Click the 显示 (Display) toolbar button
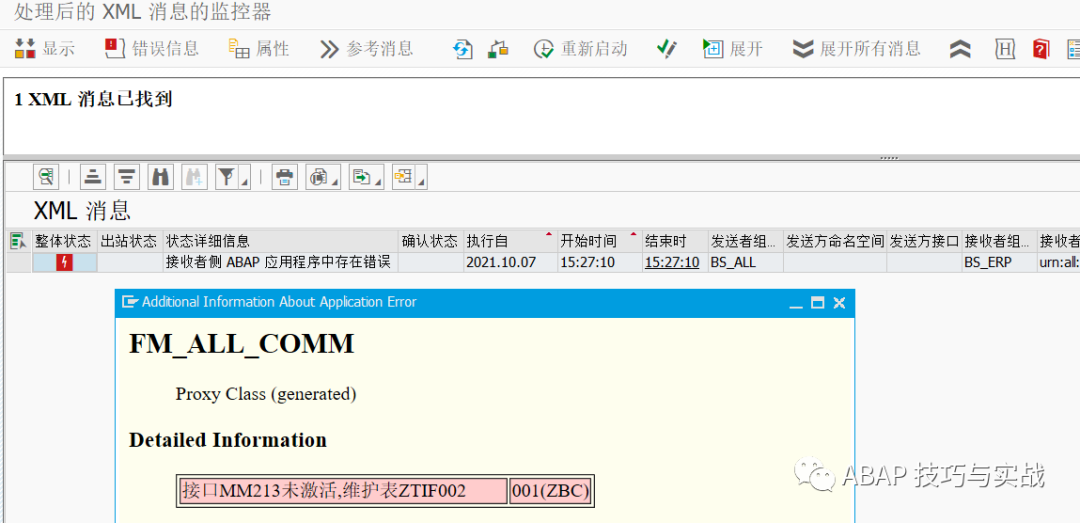The image size is (1080, 523). [x=45, y=49]
